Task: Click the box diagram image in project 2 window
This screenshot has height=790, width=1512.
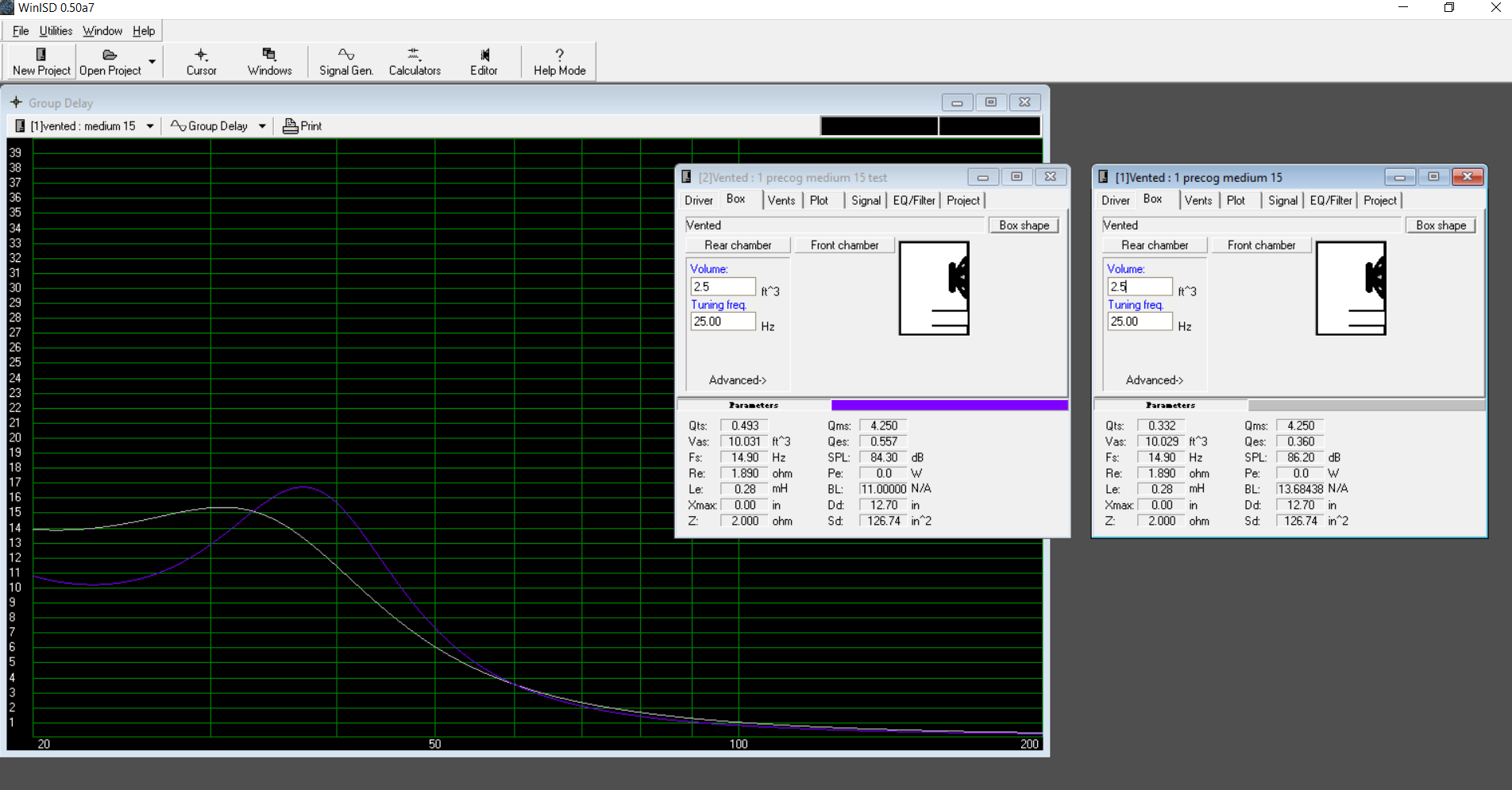Action: 934,288
